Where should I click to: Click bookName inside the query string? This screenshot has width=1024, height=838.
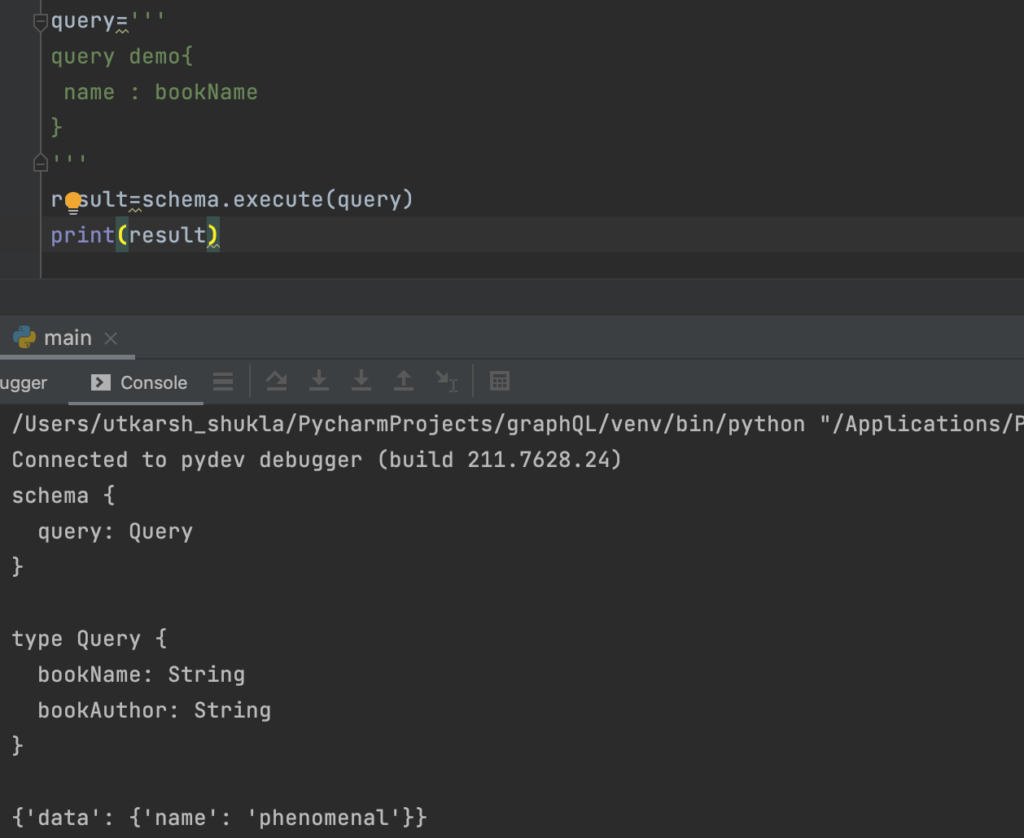coord(206,92)
